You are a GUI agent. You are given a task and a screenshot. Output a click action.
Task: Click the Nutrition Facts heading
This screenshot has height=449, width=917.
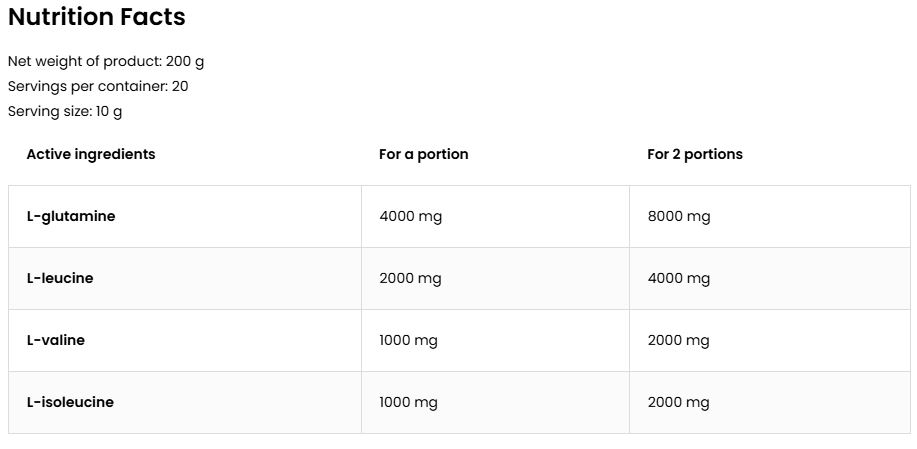[x=96, y=17]
